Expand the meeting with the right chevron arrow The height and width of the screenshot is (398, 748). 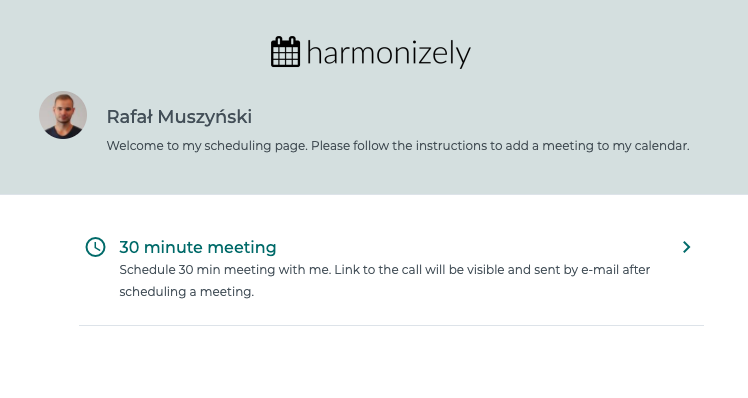(686, 247)
